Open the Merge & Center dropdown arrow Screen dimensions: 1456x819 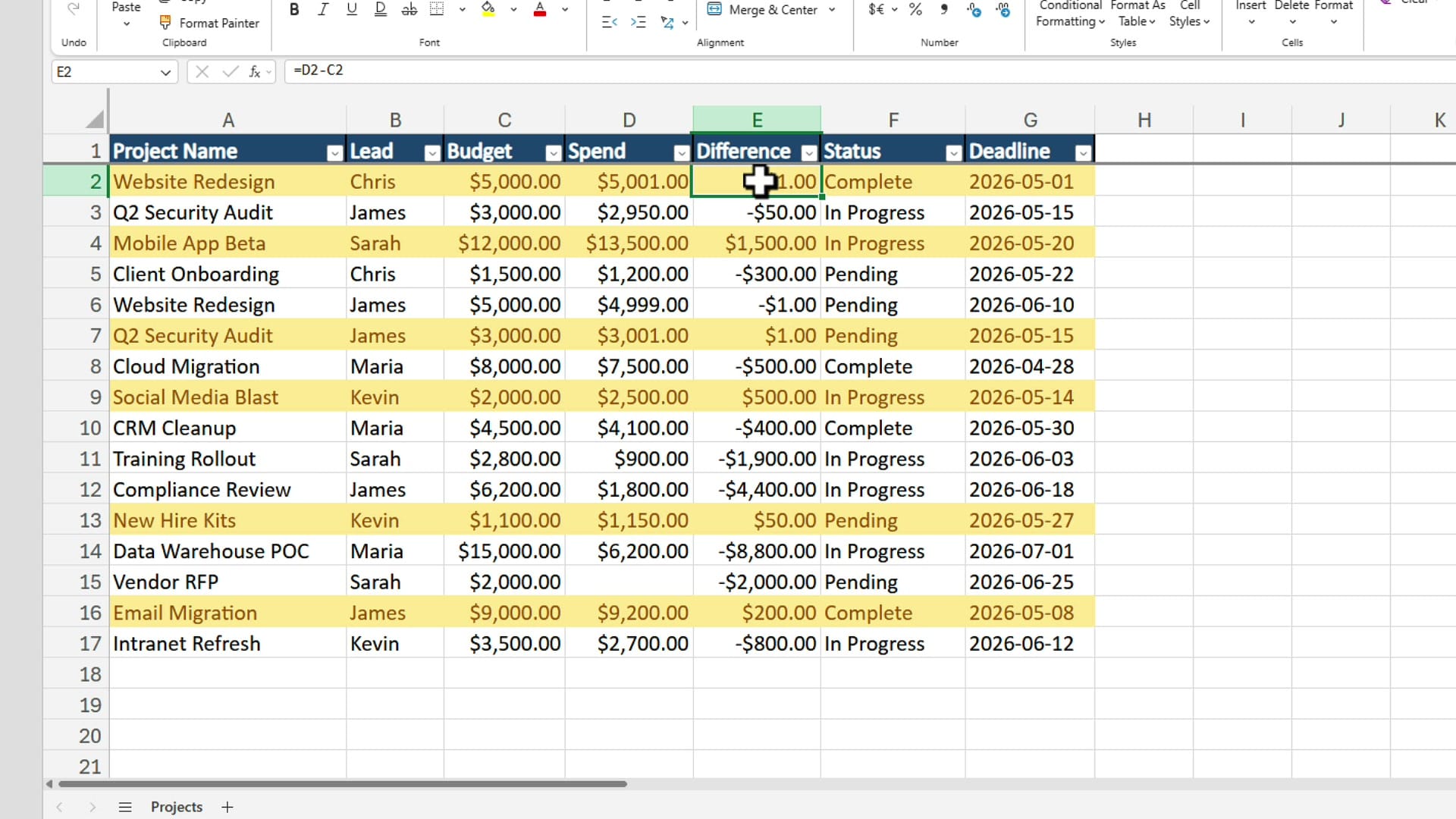pos(832,10)
